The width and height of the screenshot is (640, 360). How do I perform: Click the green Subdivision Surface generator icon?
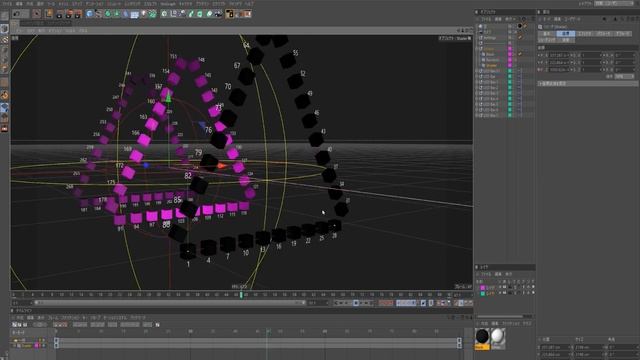tap(108, 14)
